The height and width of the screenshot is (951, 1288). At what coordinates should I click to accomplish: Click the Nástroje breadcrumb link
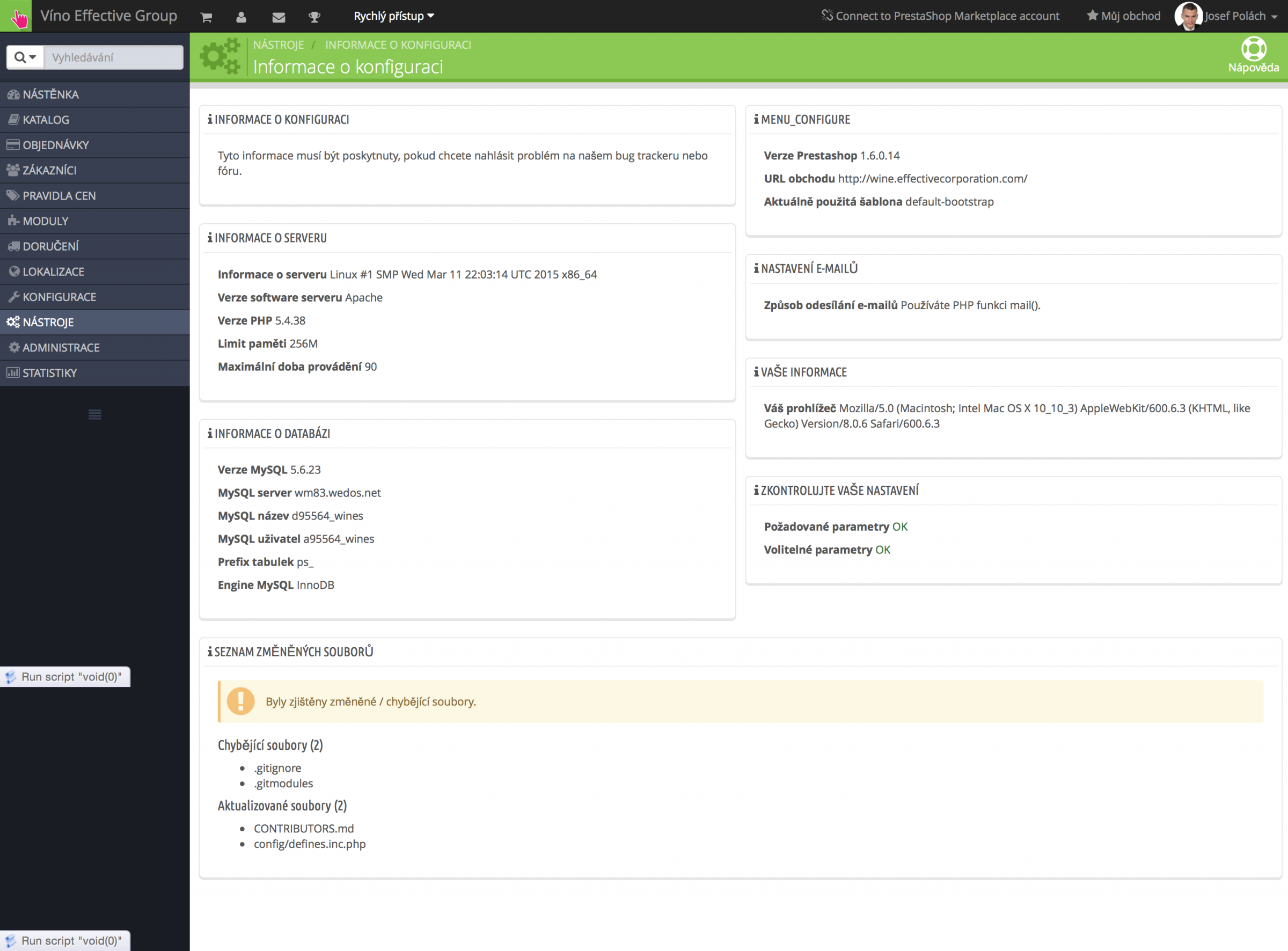click(278, 45)
